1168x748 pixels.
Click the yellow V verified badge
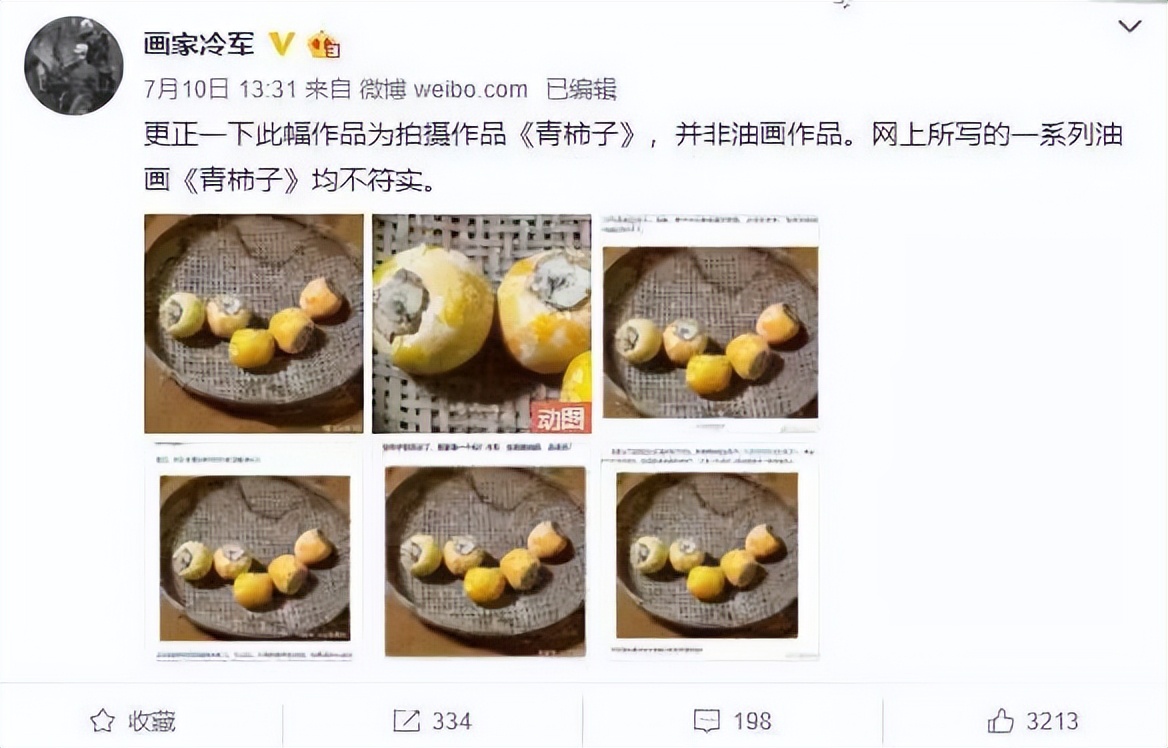click(x=281, y=44)
